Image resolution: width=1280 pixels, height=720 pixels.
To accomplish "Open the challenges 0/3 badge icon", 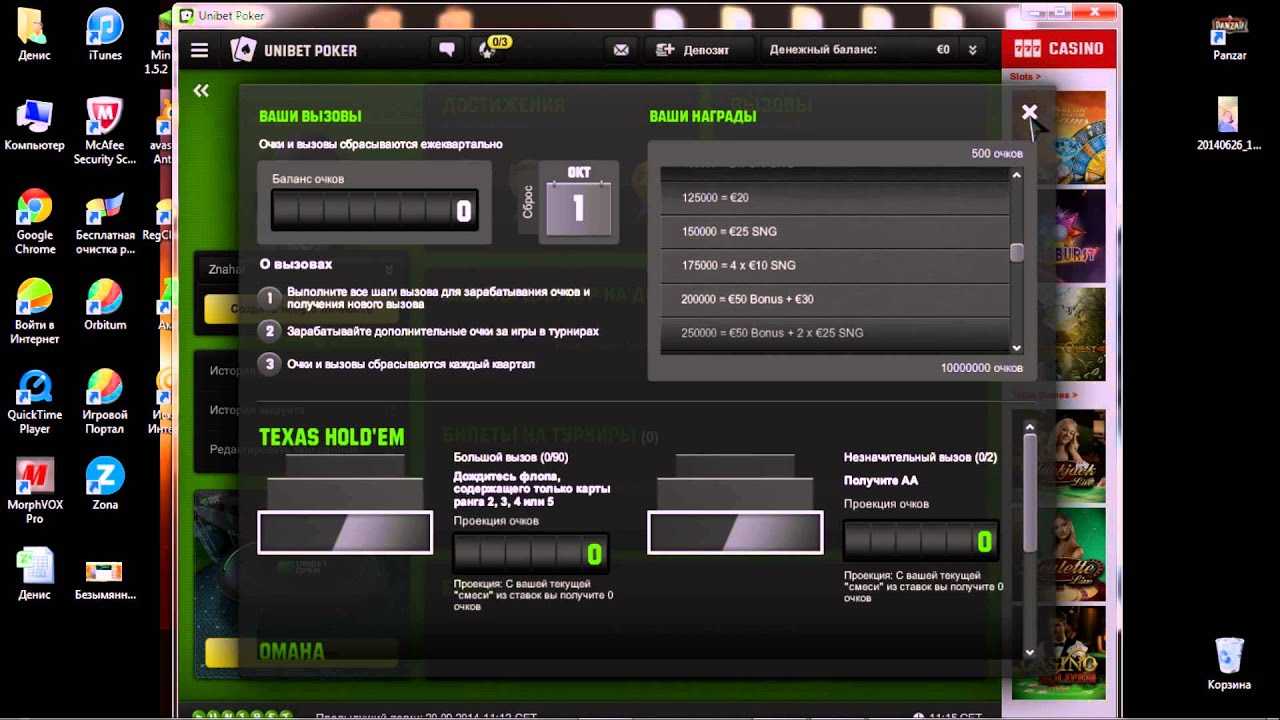I will (x=494, y=48).
